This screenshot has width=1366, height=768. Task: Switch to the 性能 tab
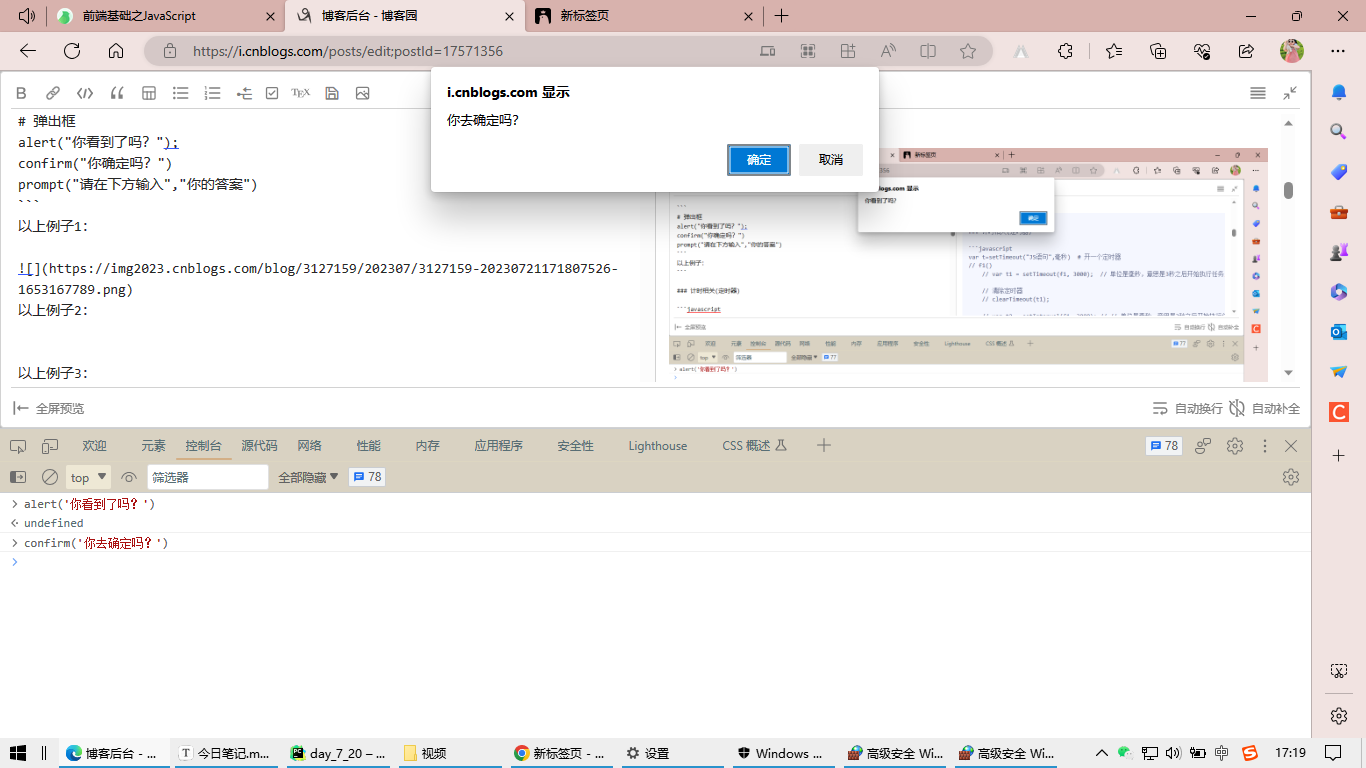[369, 446]
